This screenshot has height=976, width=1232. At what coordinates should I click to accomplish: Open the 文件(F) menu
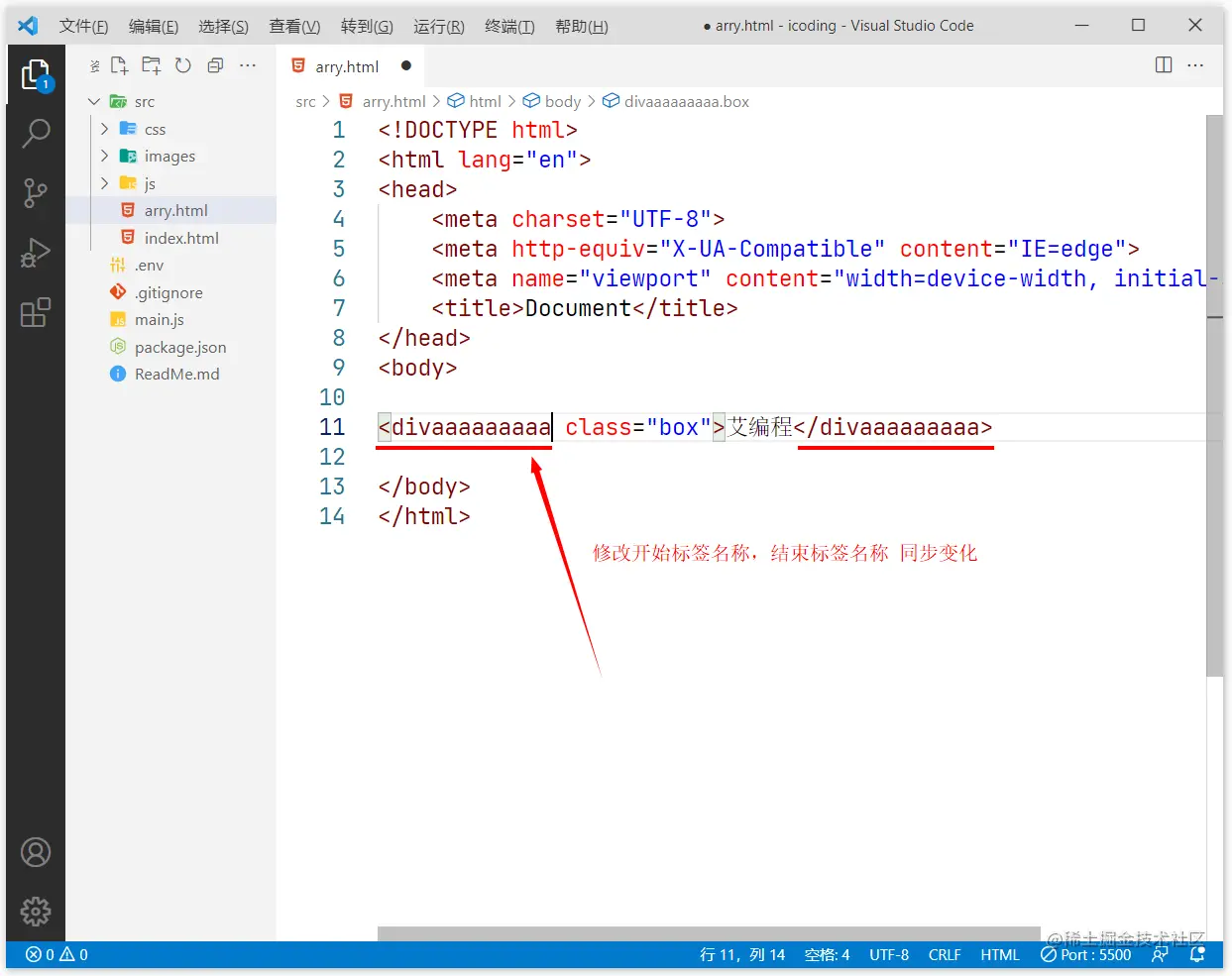coord(83,26)
